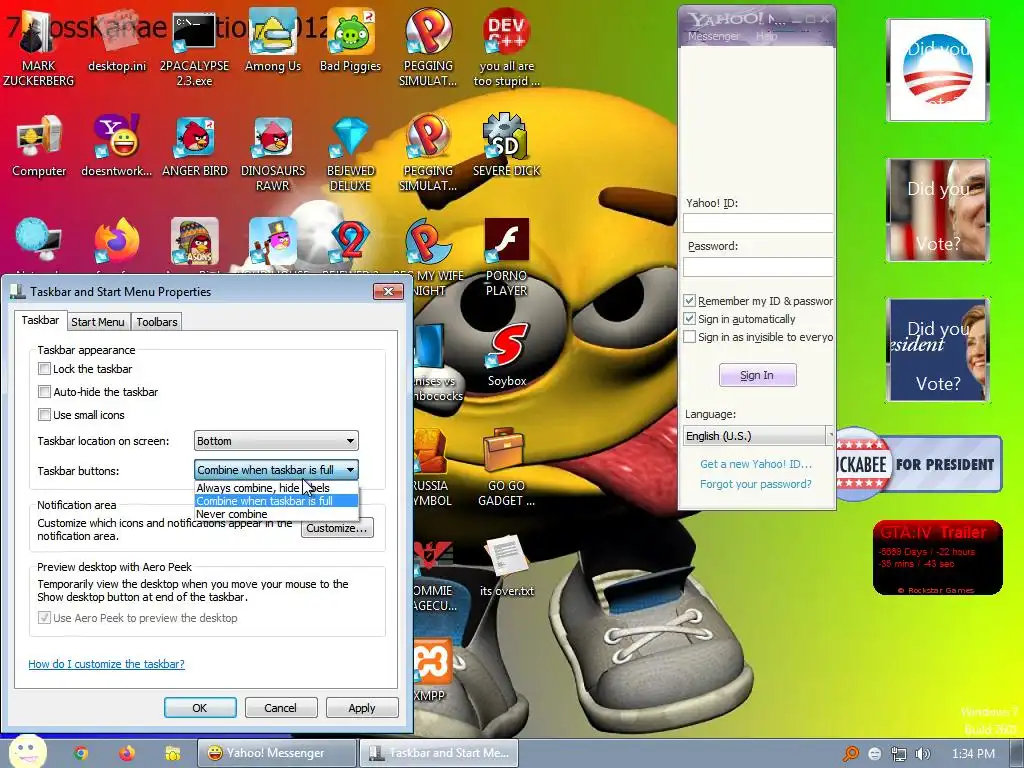Switch to the Toolbars tab
Viewport: 1024px width, 768px height.
coord(157,322)
